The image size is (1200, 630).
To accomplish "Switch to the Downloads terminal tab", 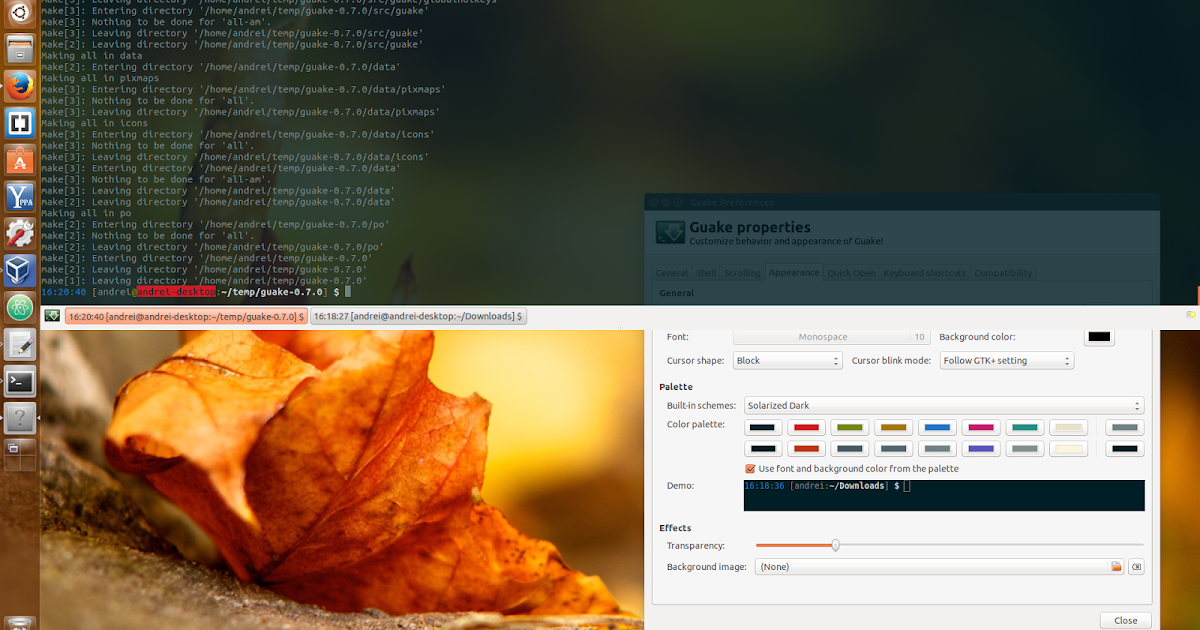I will pos(417,315).
